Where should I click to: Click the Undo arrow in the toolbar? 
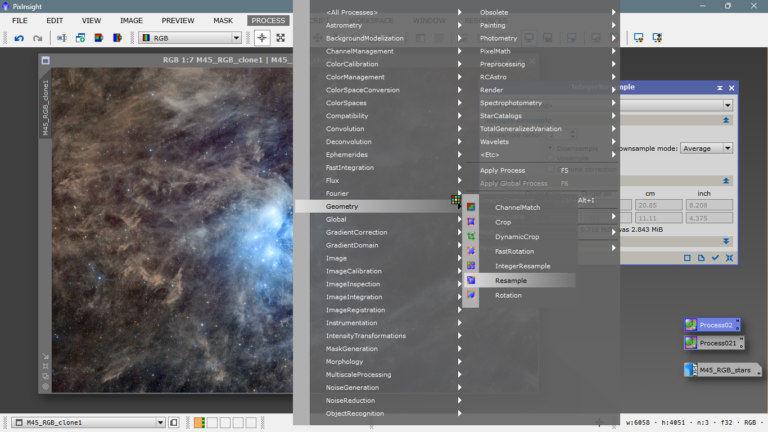pos(19,38)
